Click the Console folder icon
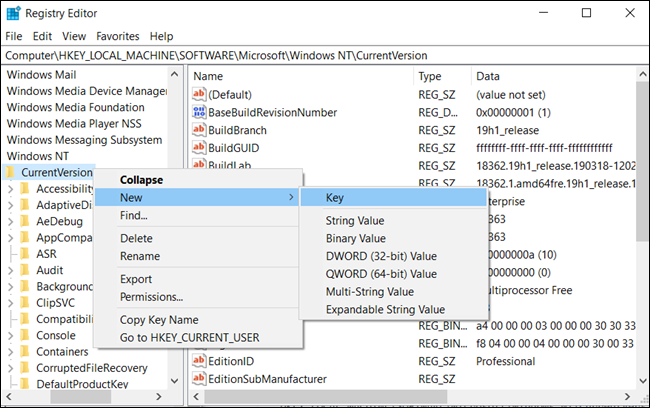Screen dimensions: 650x408 tap(25, 335)
